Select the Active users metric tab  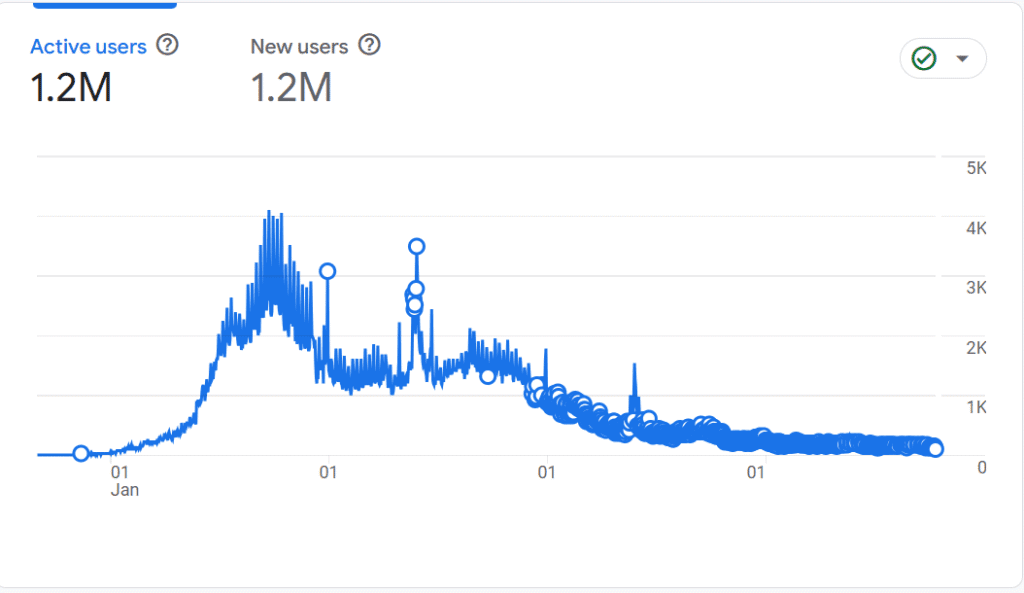coord(88,46)
